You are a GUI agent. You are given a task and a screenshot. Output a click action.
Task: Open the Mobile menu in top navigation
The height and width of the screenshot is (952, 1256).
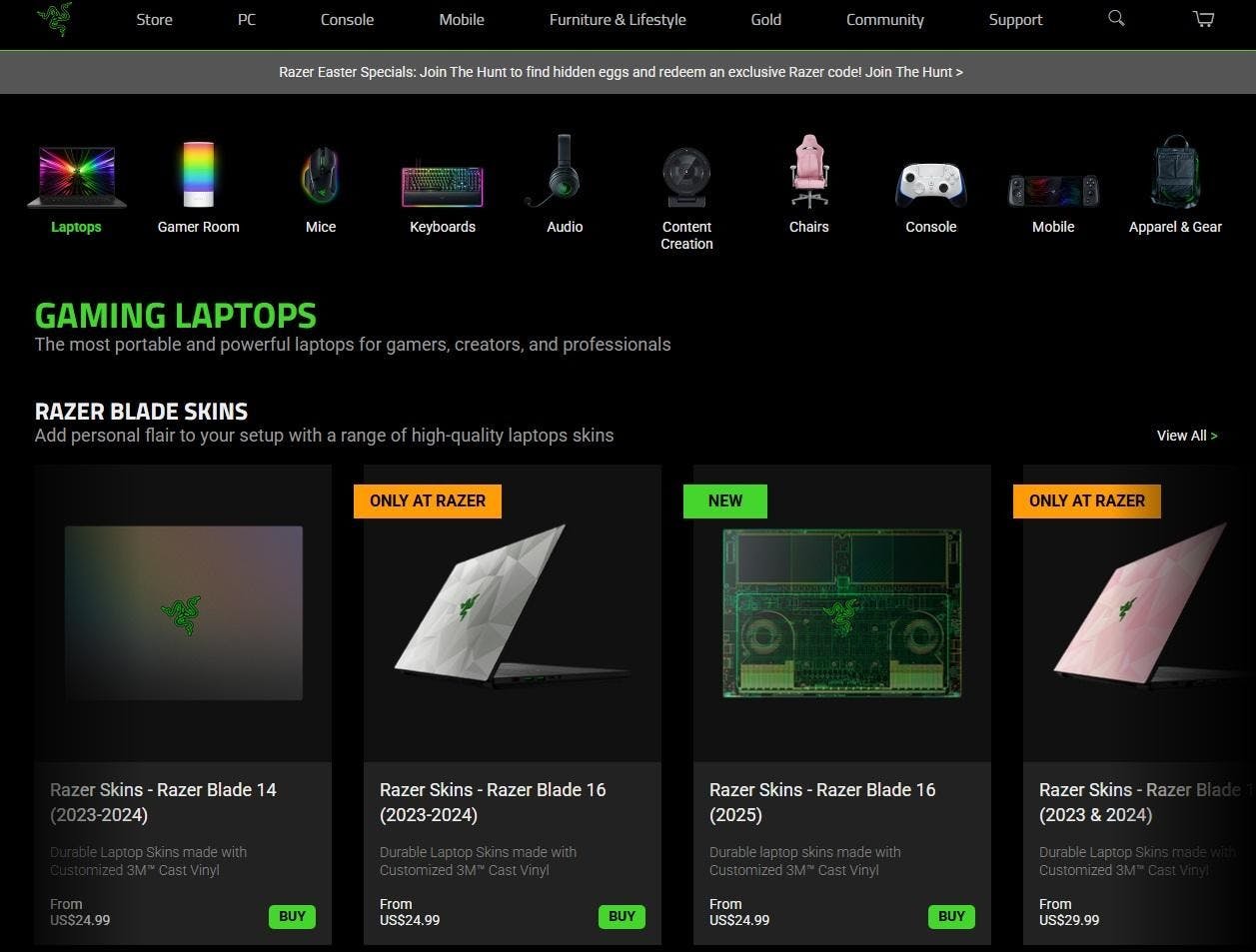(x=462, y=20)
